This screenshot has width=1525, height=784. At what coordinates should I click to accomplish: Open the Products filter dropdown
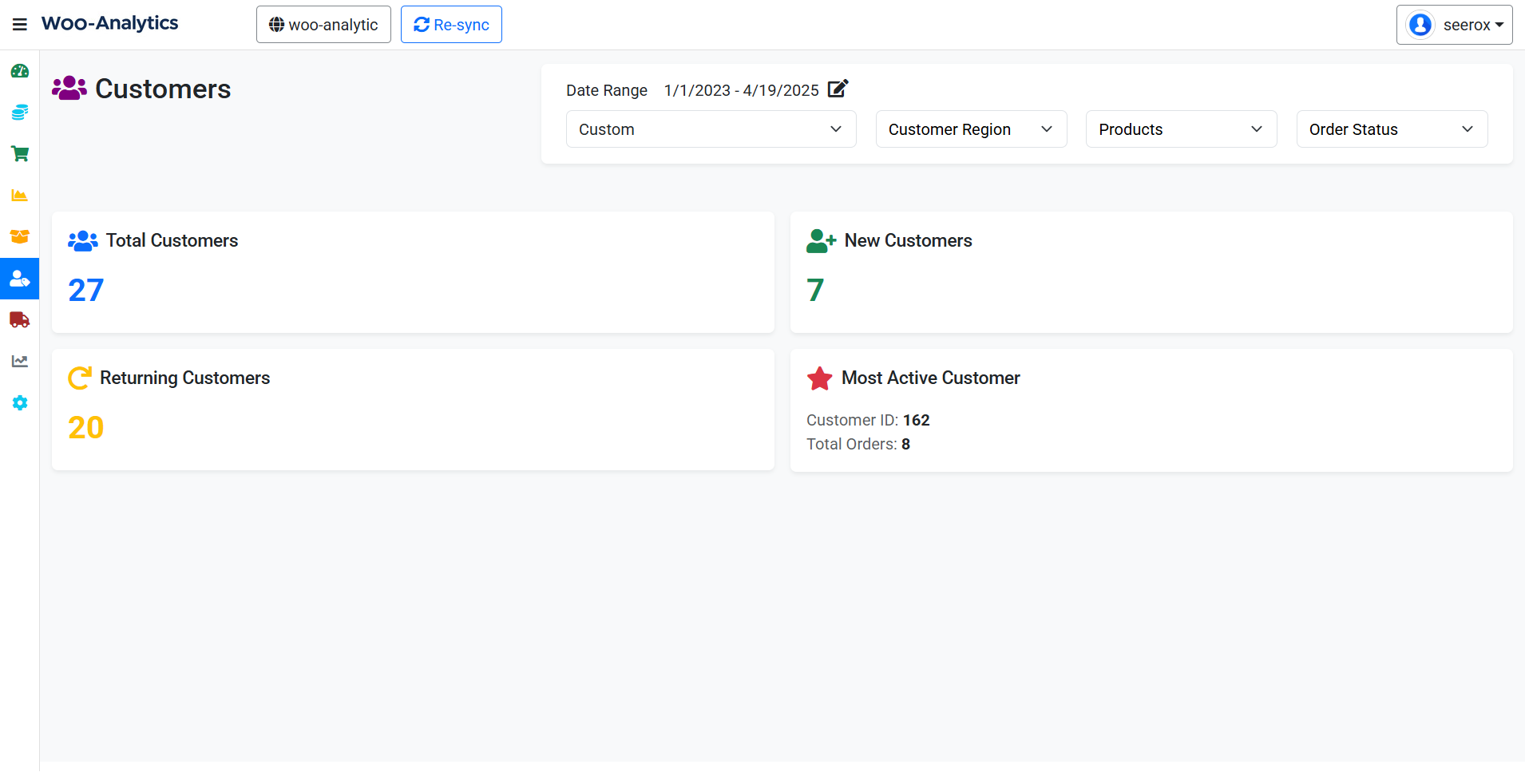[1180, 129]
